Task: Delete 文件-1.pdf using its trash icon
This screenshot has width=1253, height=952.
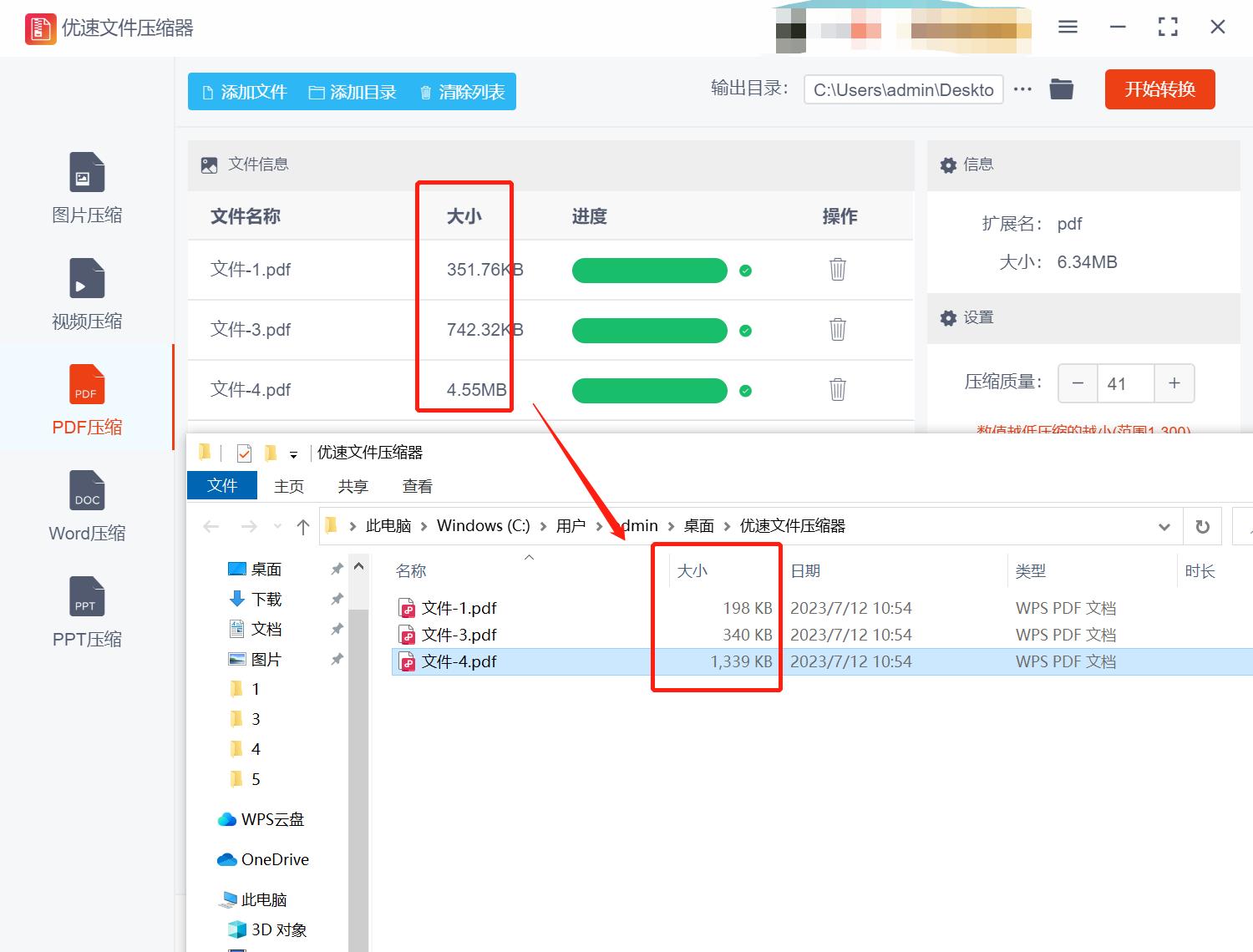Action: 838,270
